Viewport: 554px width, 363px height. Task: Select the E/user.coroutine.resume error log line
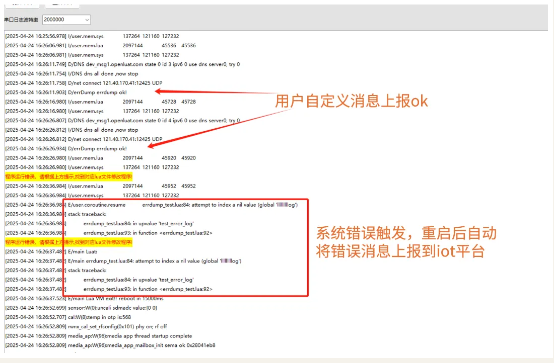tap(152, 205)
